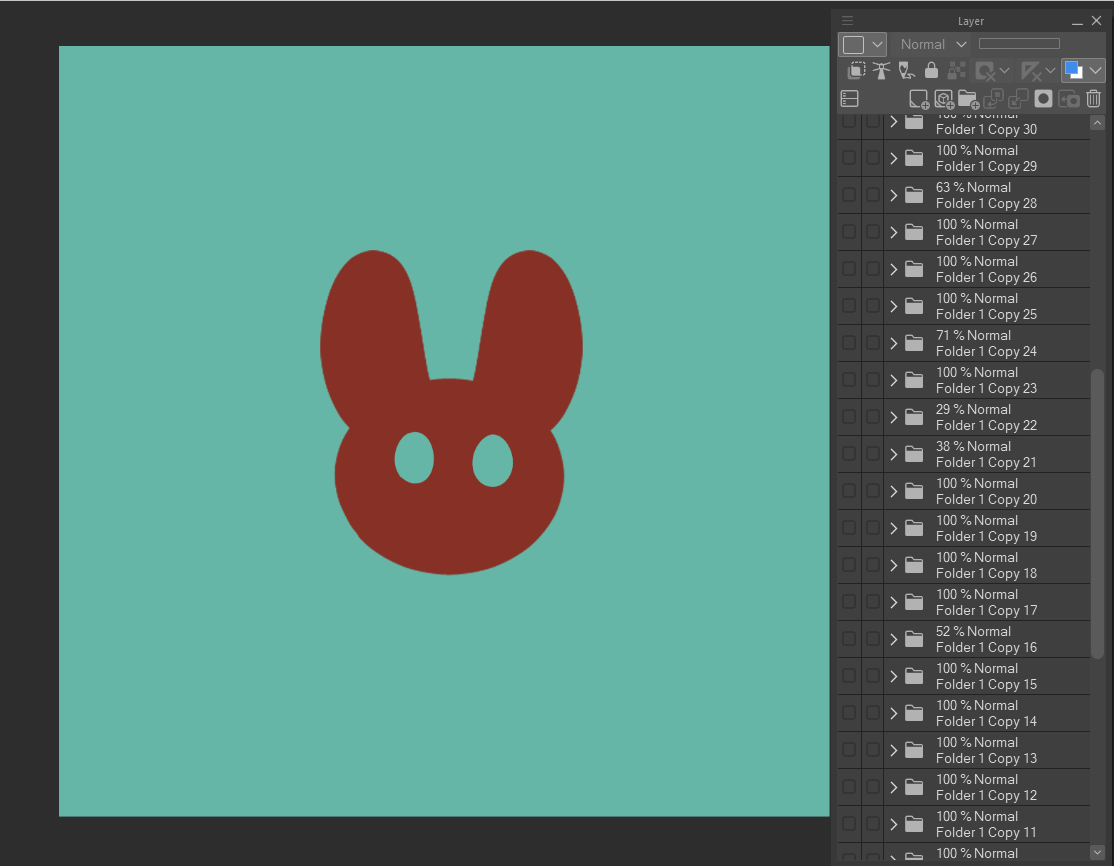Click the layer list view icon
The height and width of the screenshot is (866, 1114).
pyautogui.click(x=850, y=99)
